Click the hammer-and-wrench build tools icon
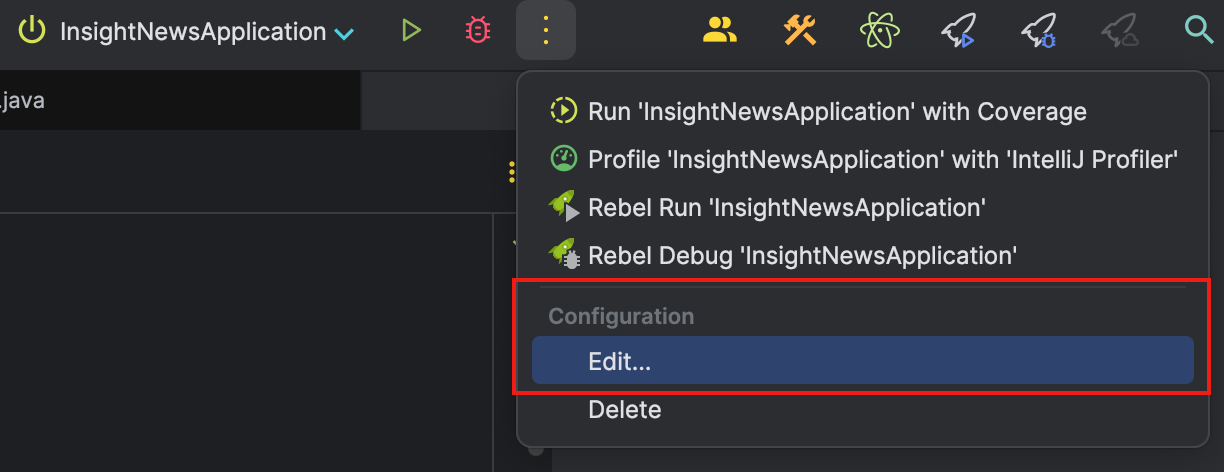This screenshot has width=1224, height=472. point(800,31)
